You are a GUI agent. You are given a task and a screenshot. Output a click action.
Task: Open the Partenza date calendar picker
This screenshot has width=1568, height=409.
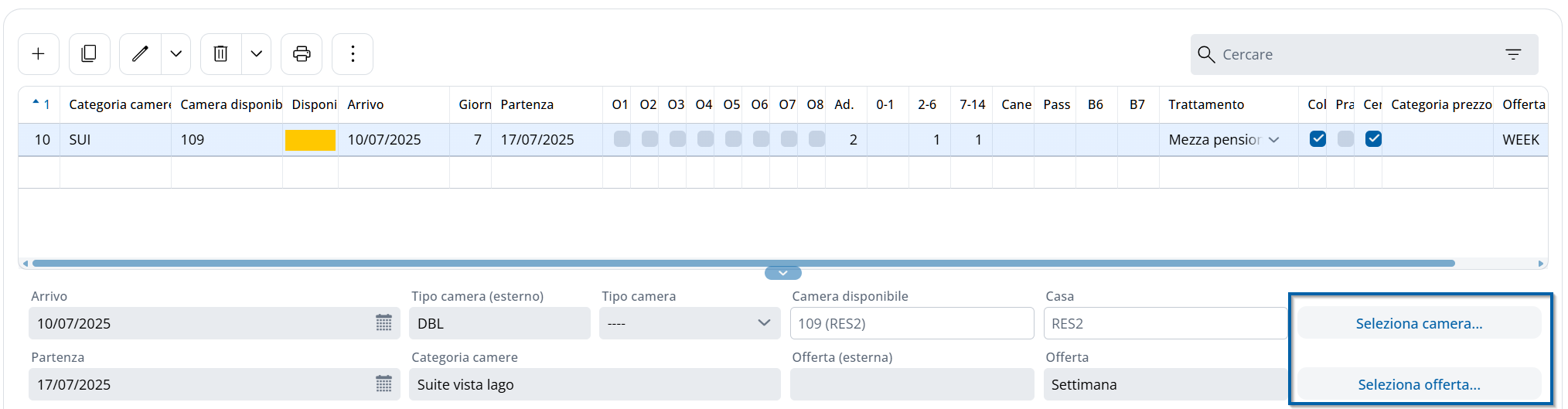point(383,384)
